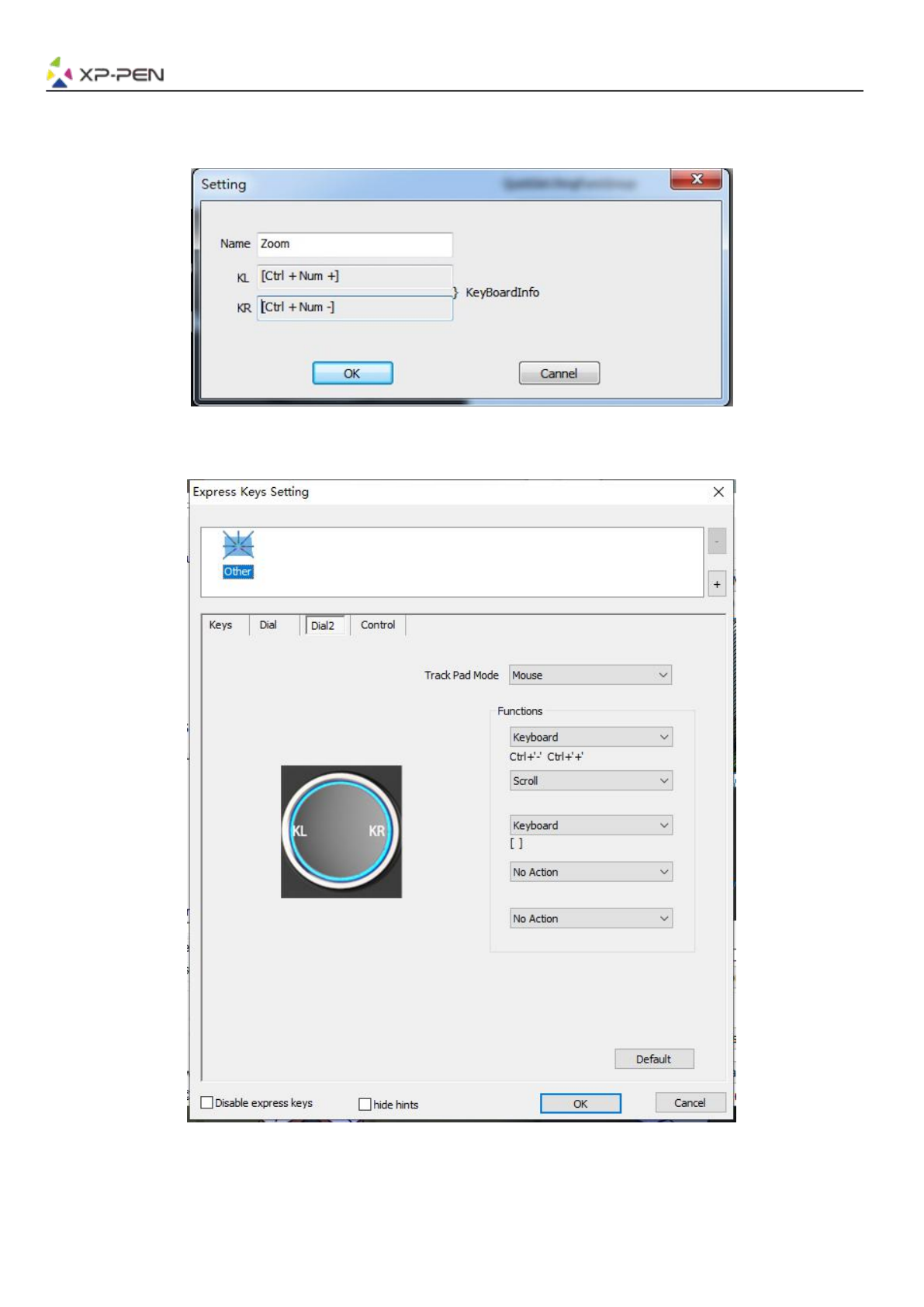Close the Setting dialog with red X
The image size is (924, 1307).
pos(696,179)
